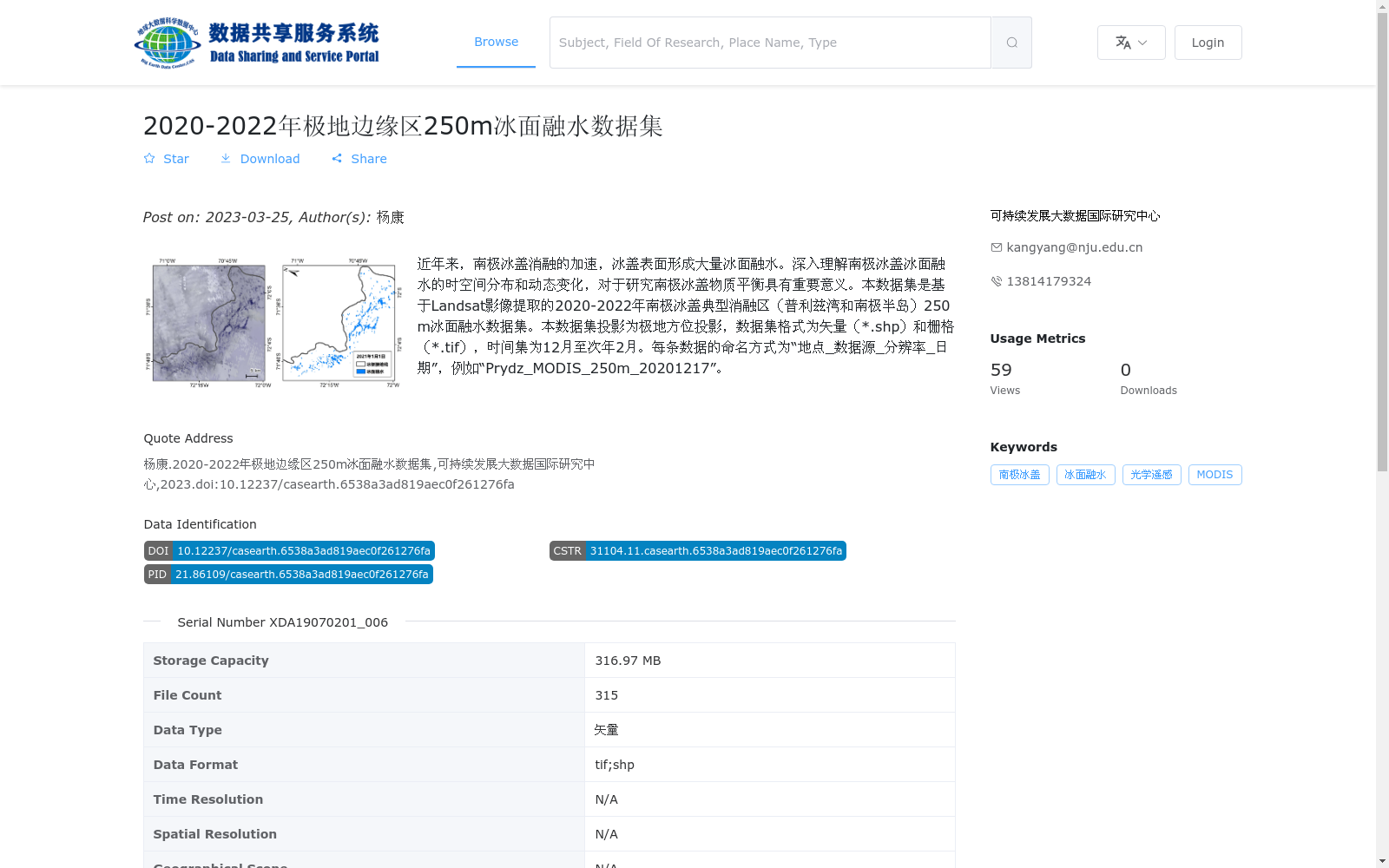Click the Storage Capacity value 316.97 MB
1389x868 pixels.
[x=628, y=661]
